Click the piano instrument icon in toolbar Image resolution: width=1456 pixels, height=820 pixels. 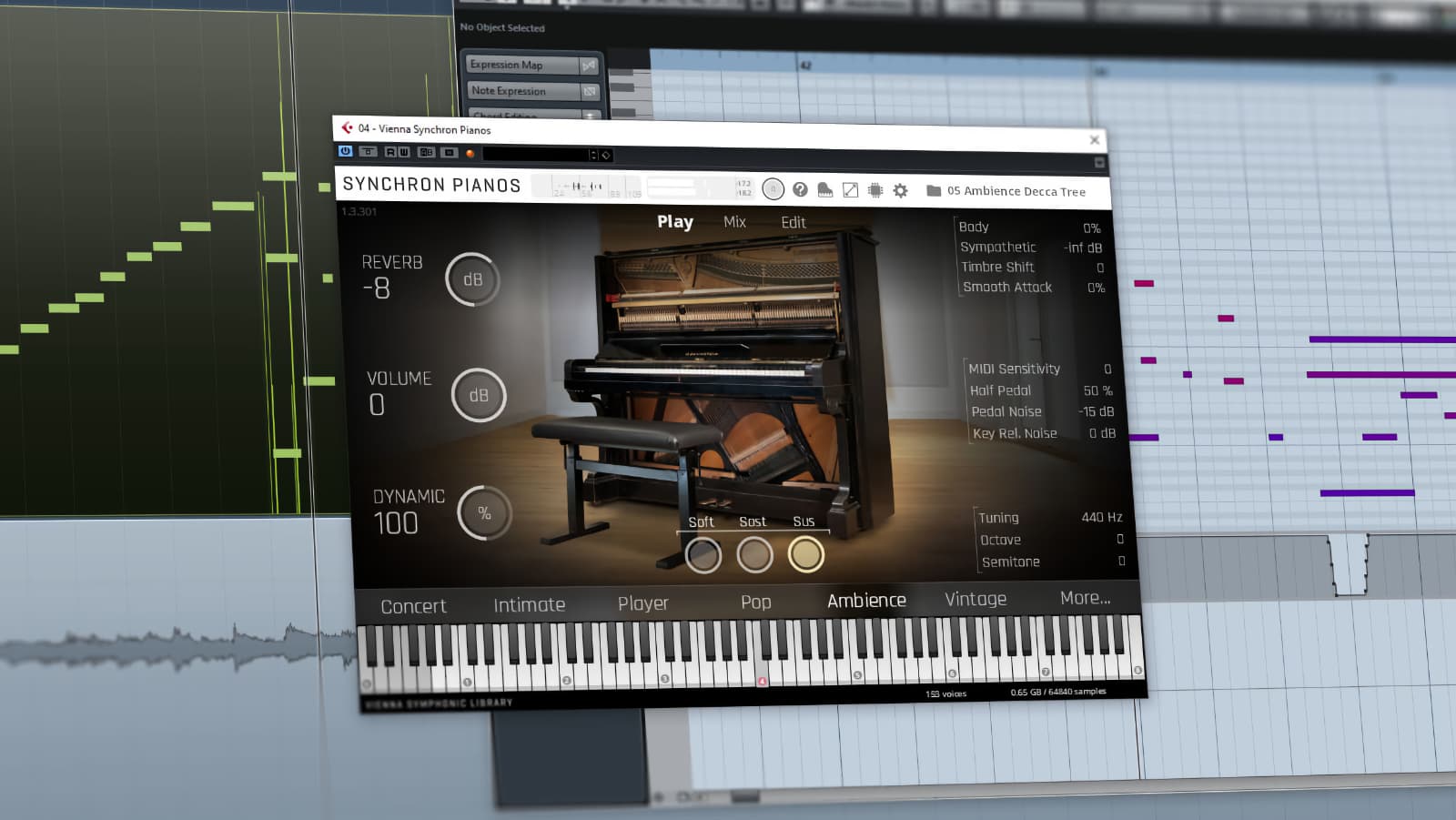point(824,189)
